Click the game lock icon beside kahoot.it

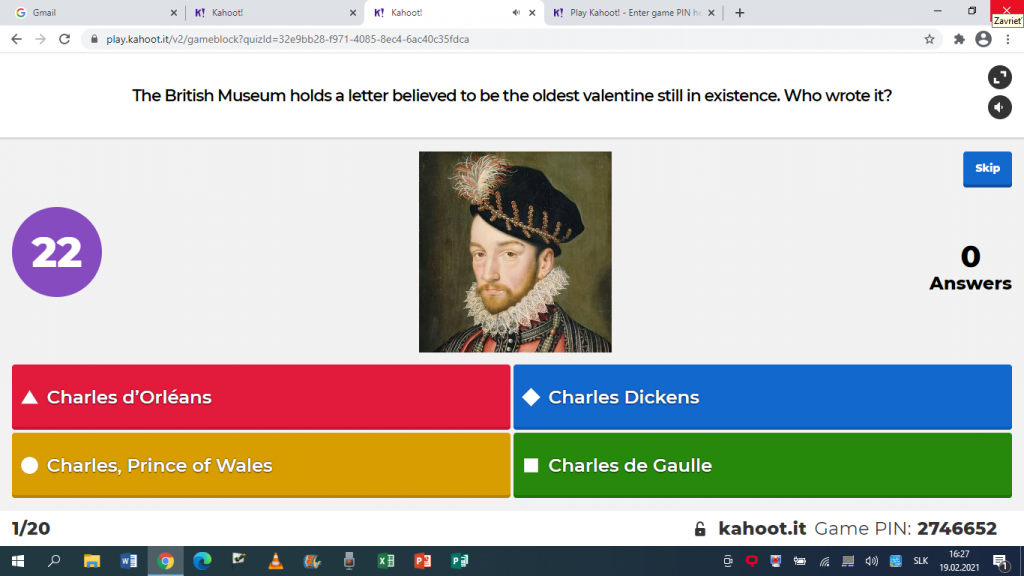(699, 528)
